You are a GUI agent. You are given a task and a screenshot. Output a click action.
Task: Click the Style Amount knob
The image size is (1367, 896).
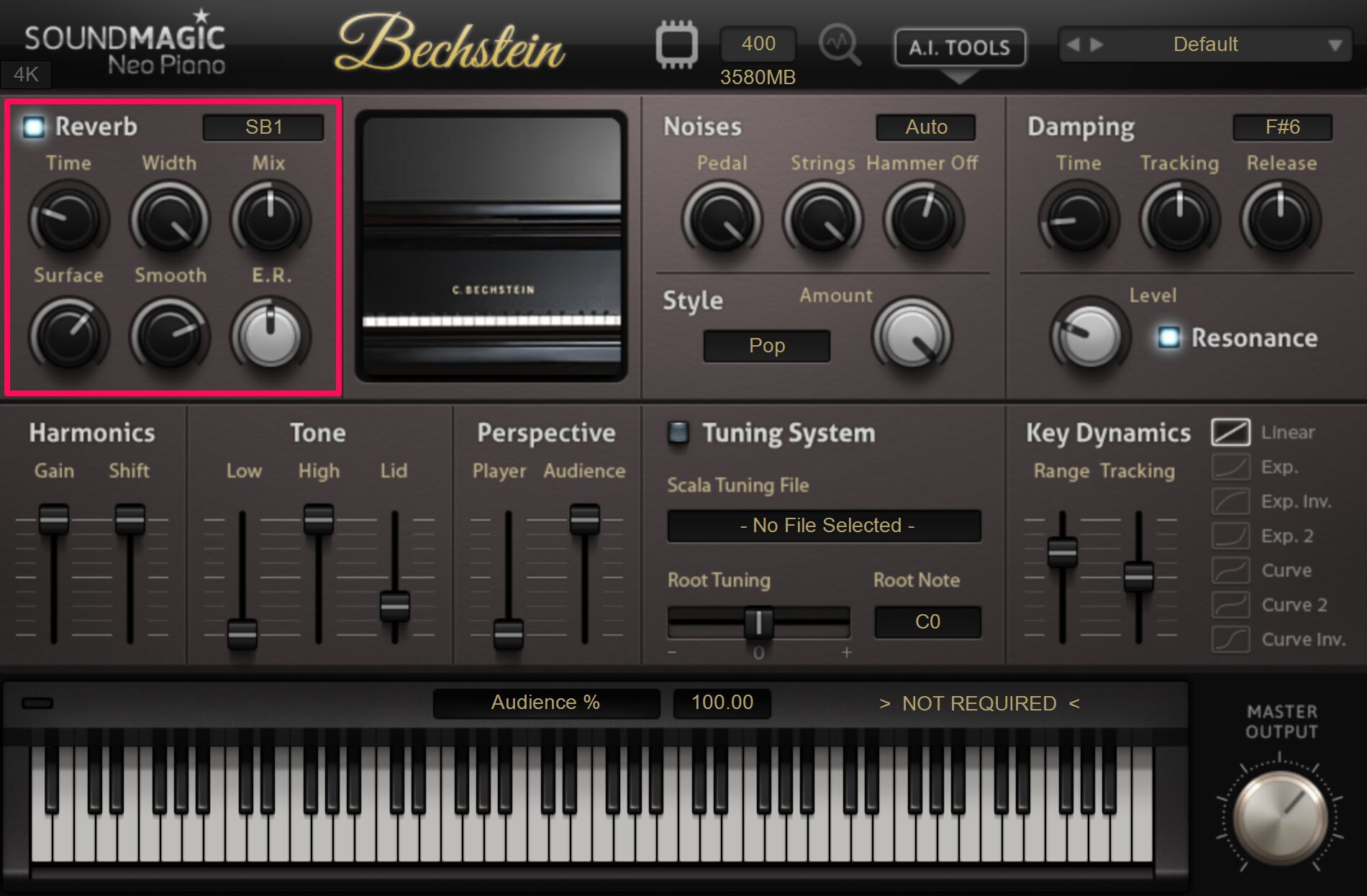coord(912,336)
